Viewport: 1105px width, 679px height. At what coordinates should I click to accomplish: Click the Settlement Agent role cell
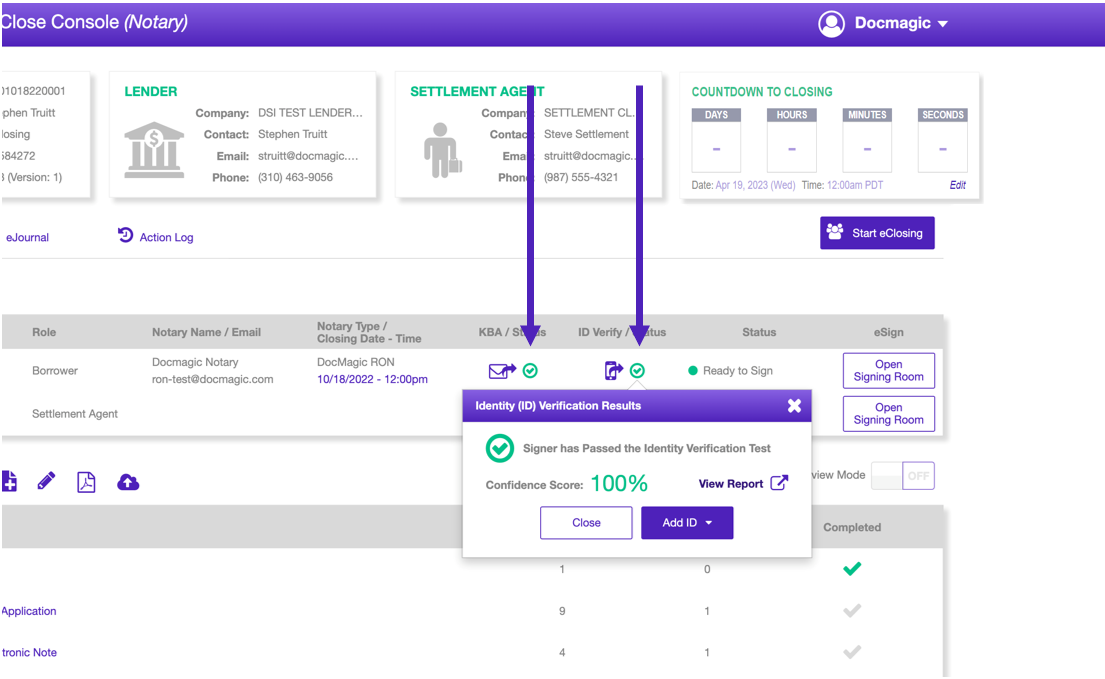75,414
